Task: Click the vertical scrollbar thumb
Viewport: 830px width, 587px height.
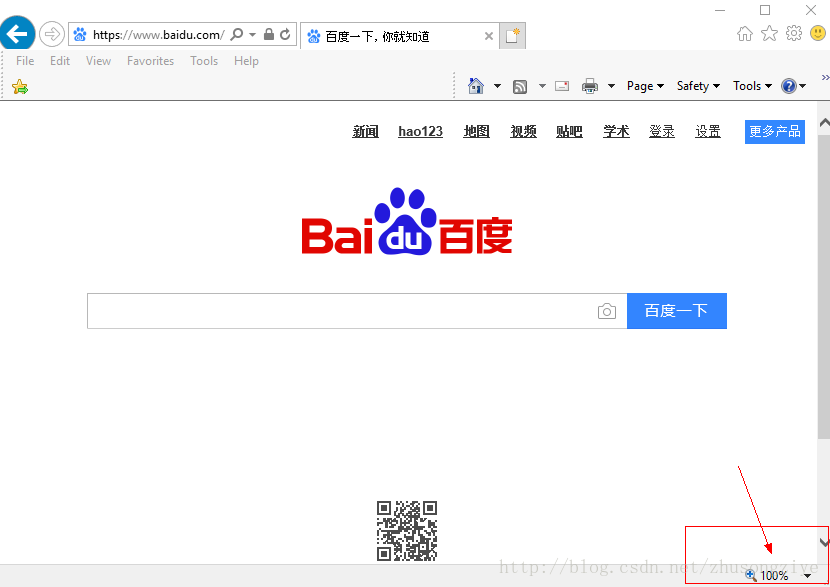Action: 824,286
